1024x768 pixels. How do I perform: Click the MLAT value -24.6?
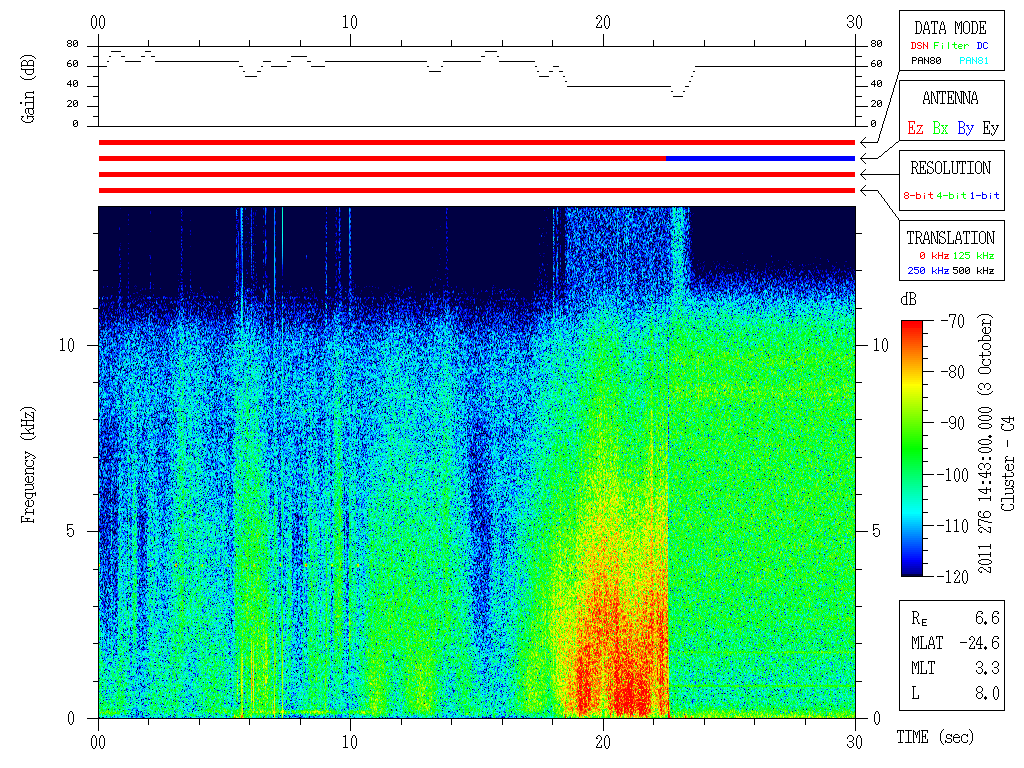point(979,643)
